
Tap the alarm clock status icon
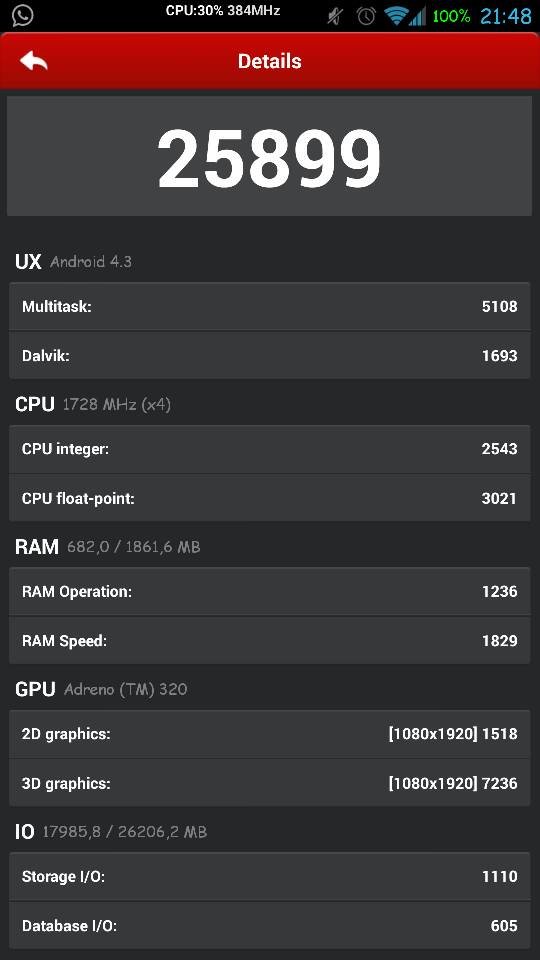point(366,16)
